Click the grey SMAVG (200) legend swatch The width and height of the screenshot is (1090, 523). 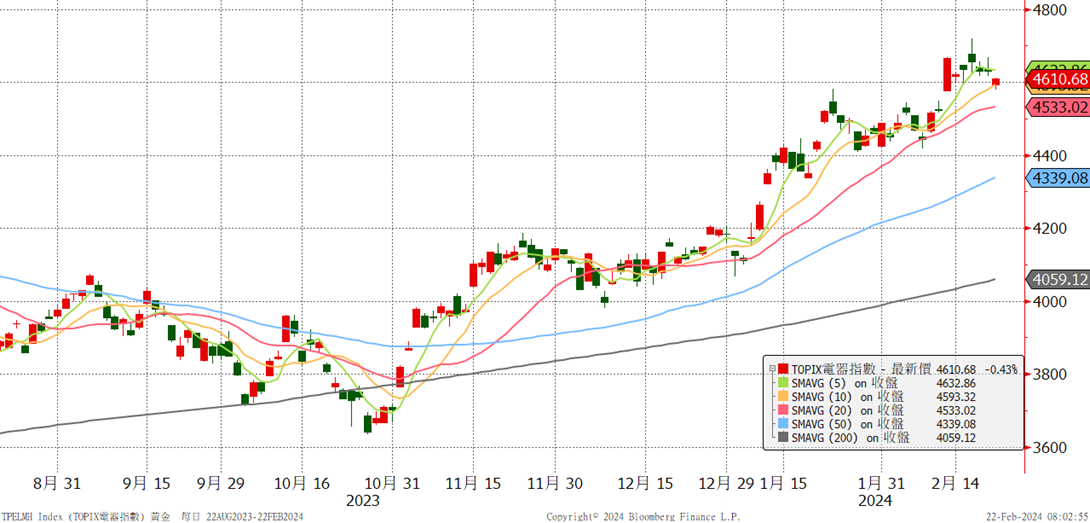pos(784,437)
